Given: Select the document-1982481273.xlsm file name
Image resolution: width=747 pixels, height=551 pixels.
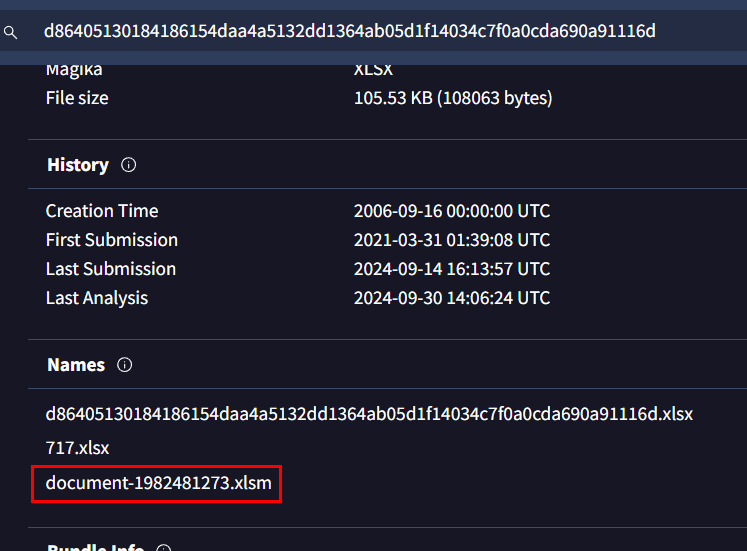Looking at the screenshot, I should tap(157, 484).
